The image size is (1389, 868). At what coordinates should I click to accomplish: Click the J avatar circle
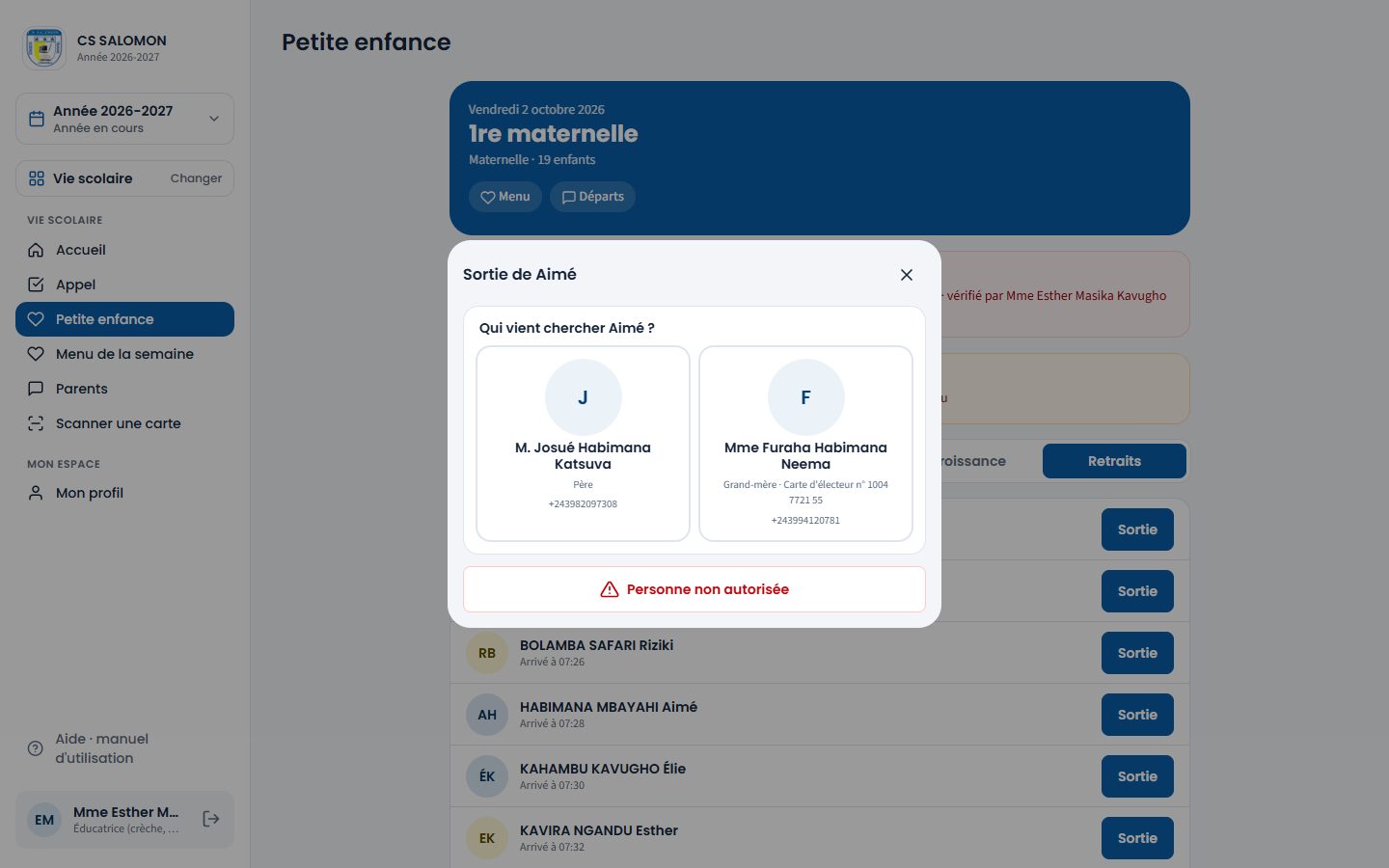pyautogui.click(x=583, y=397)
